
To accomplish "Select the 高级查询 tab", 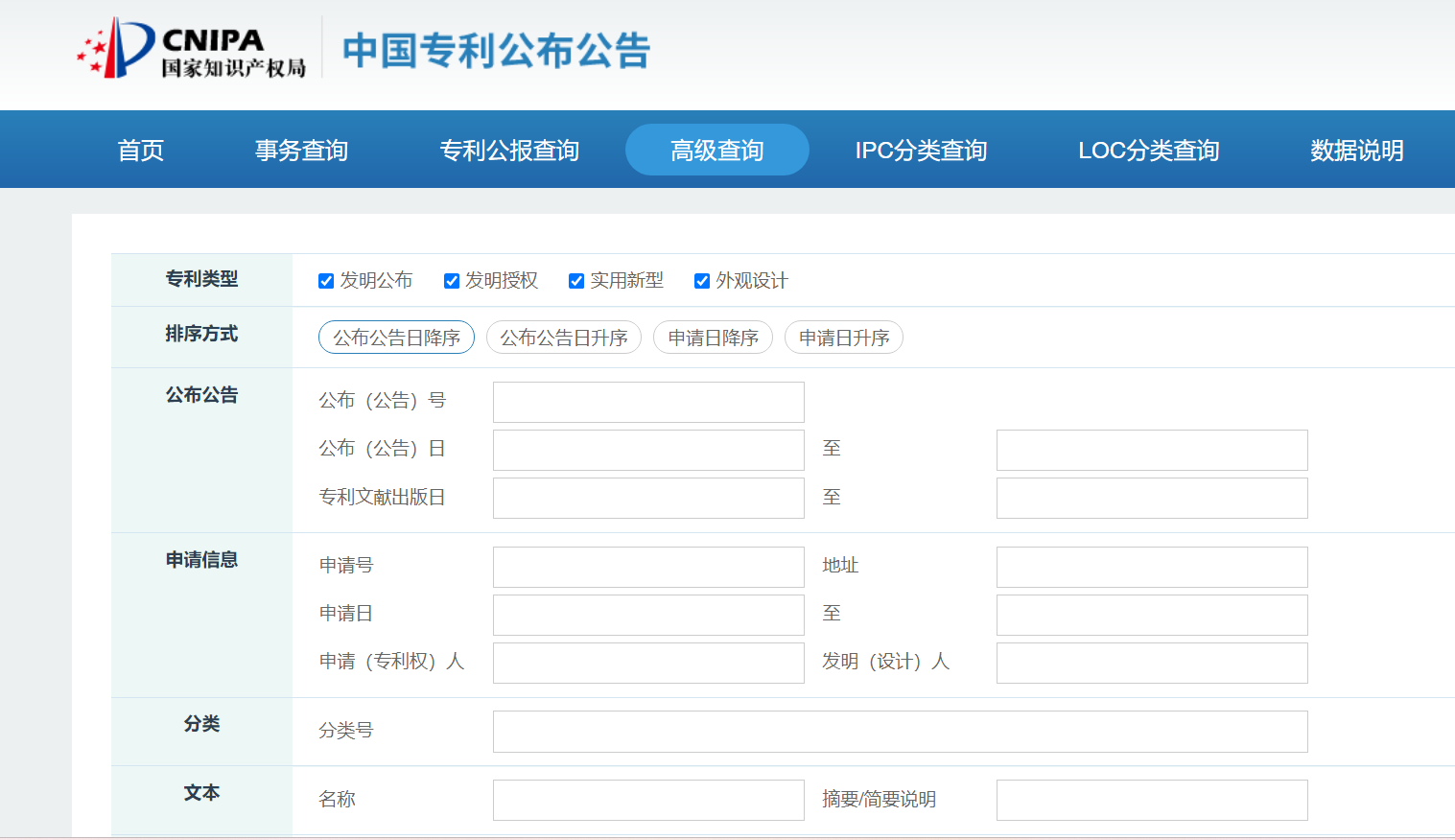I will (716, 150).
